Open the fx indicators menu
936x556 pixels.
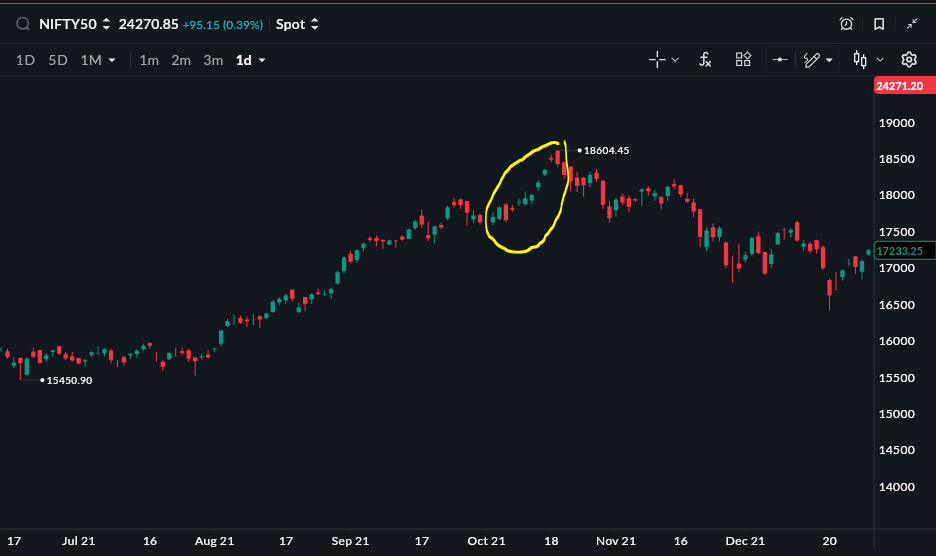(x=705, y=60)
